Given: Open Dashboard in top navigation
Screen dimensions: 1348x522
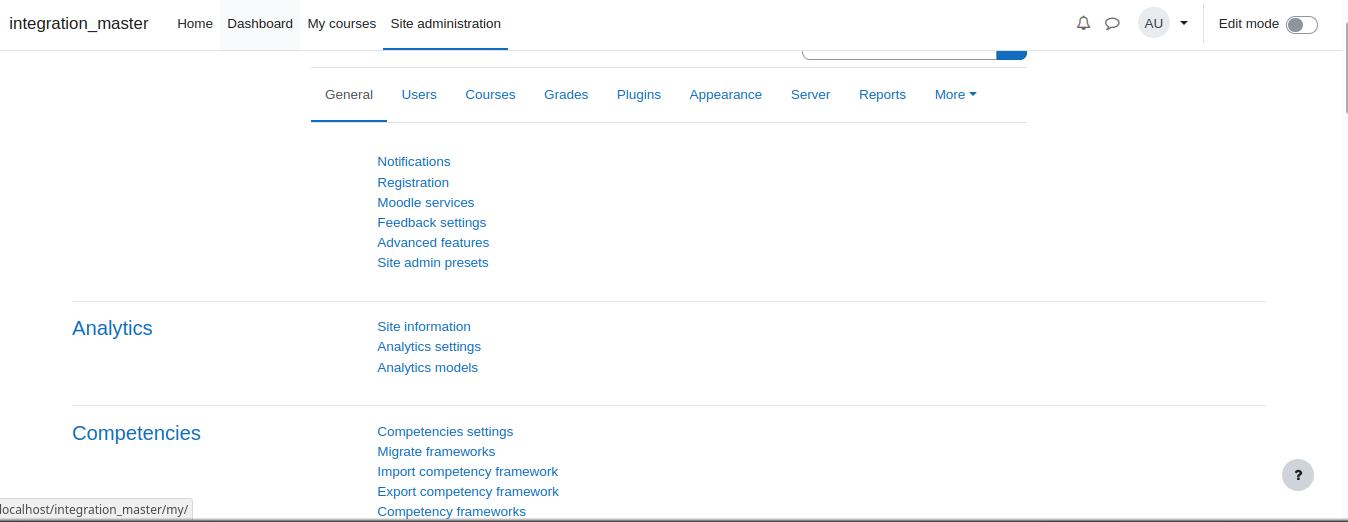Looking at the screenshot, I should click(x=260, y=24).
